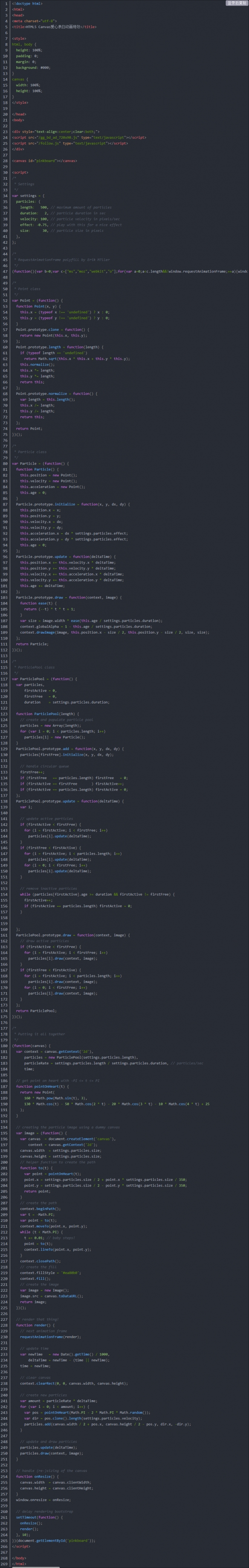Click the 'context.drawImage' line
The height and width of the screenshot is (1568, 249).
pyautogui.click(x=115, y=632)
